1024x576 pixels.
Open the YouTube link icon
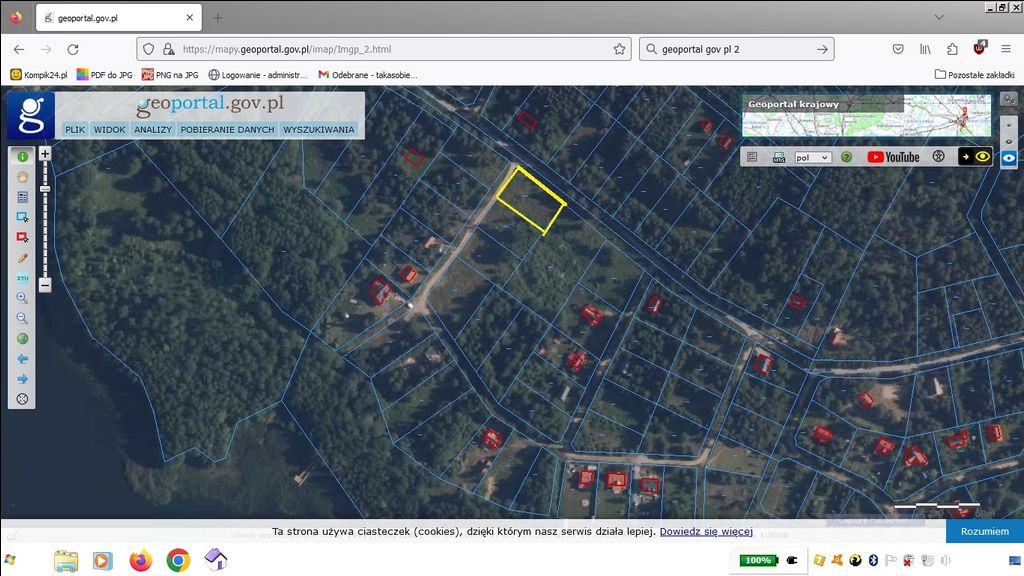pyautogui.click(x=893, y=157)
